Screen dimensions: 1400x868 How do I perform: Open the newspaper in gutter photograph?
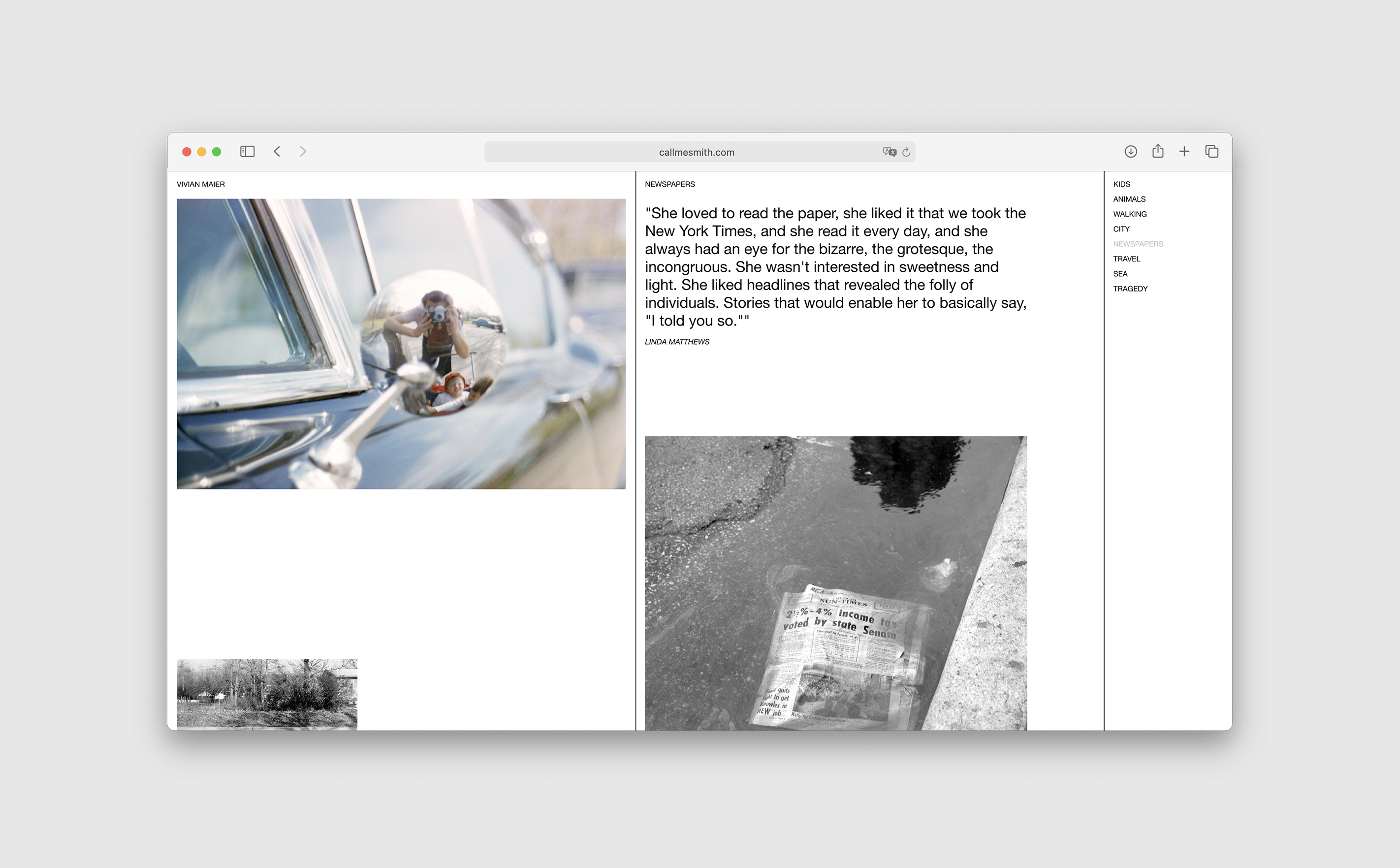tap(835, 582)
